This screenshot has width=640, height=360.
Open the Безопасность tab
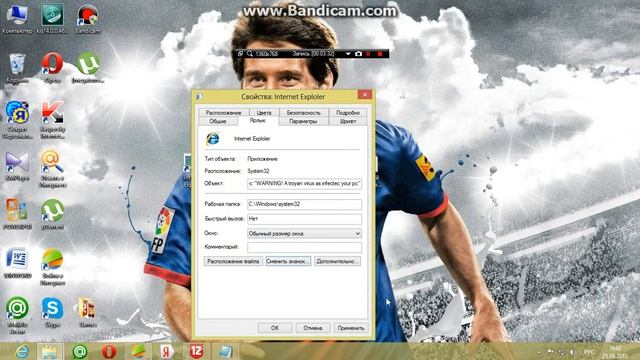click(x=303, y=112)
